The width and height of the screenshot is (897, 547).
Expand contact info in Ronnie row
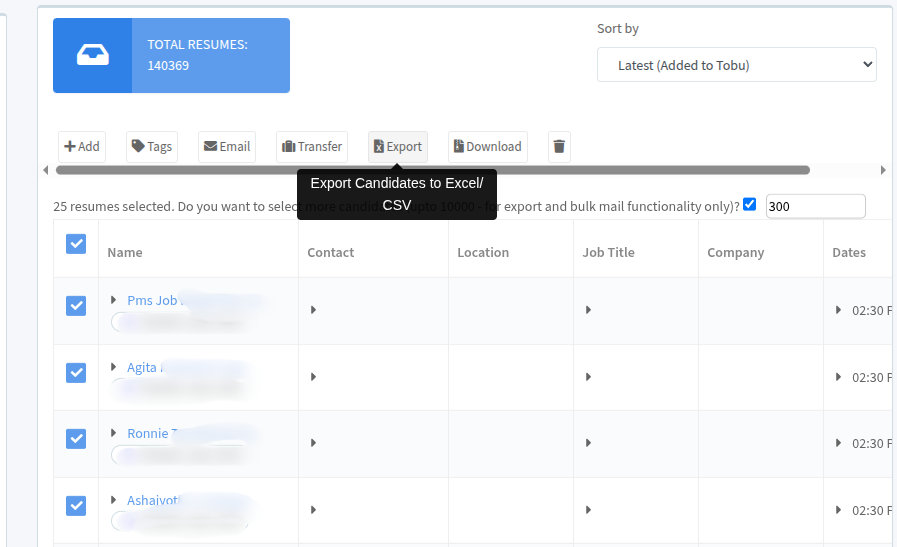(x=313, y=443)
